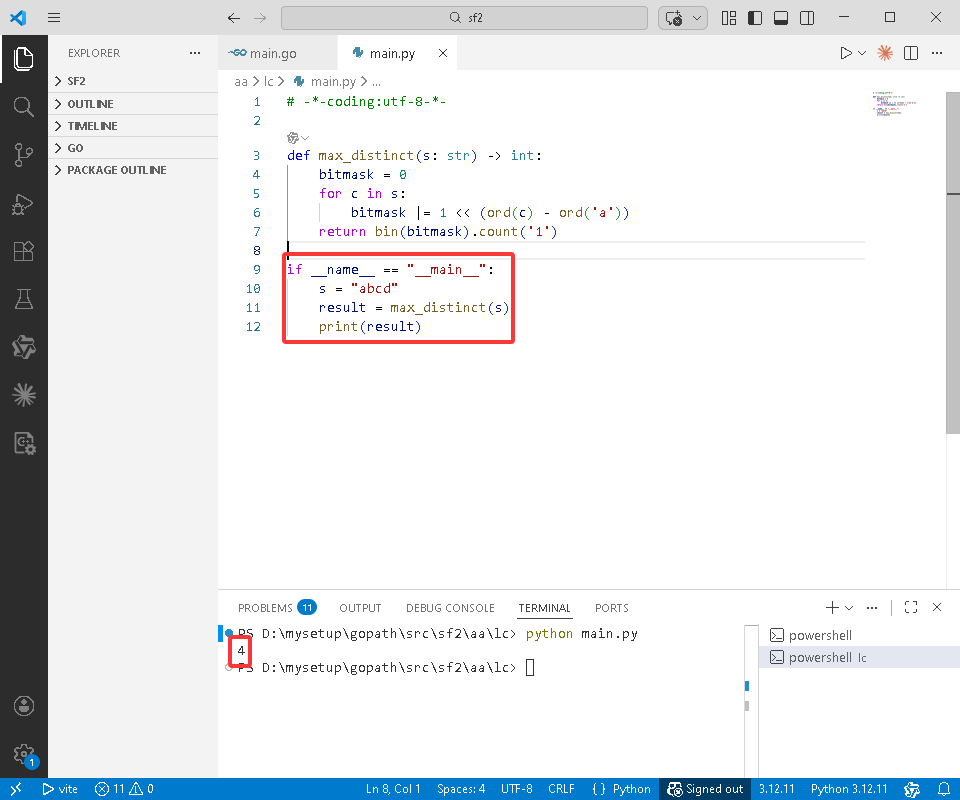Click the vite run item in status bar
Screen dimensions: 960x800
[x=60, y=789]
